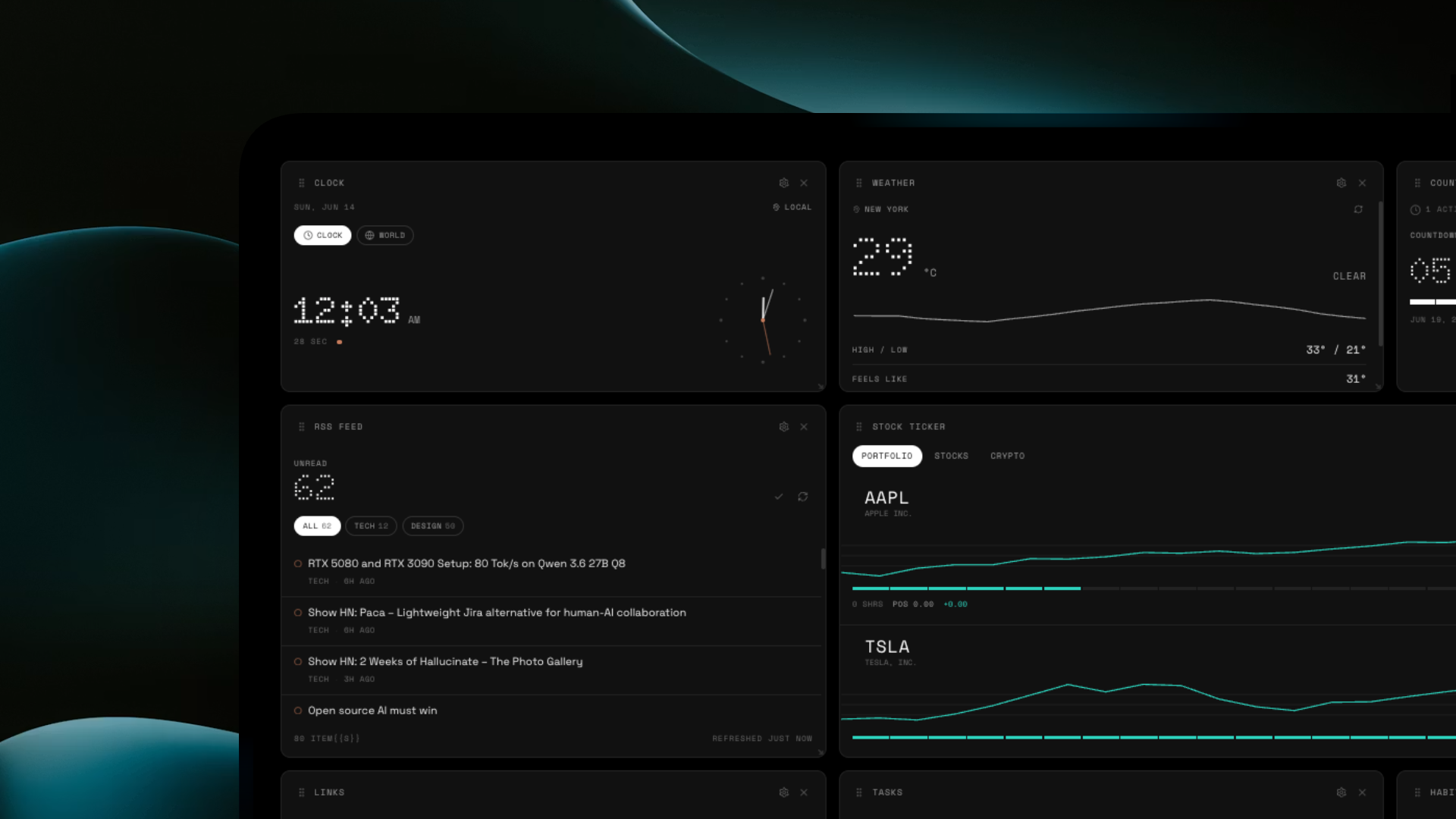Close the Clock widget
Screen dimensions: 1456x819
coord(804,183)
